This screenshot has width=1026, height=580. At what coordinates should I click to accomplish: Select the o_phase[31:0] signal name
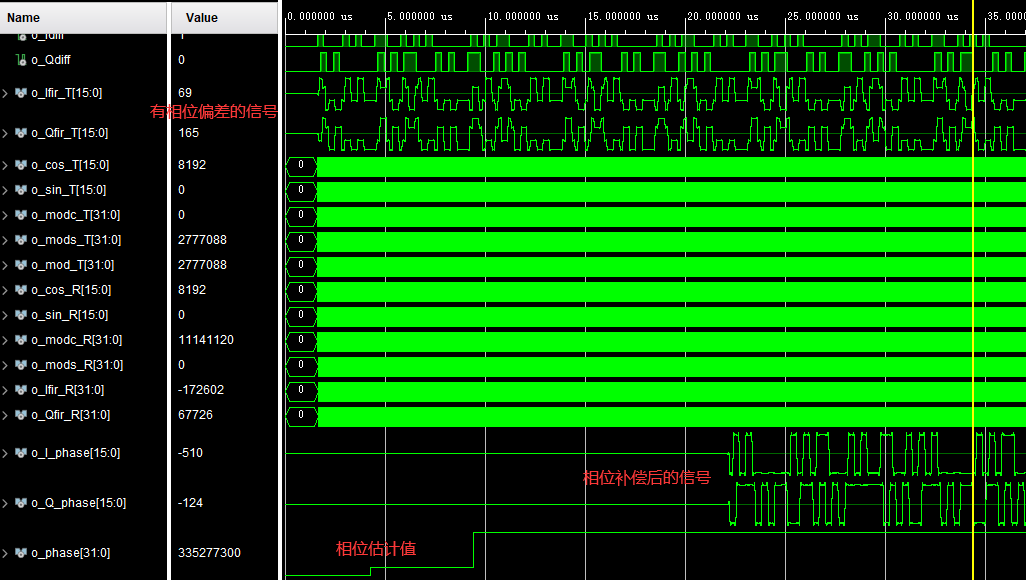pos(71,553)
